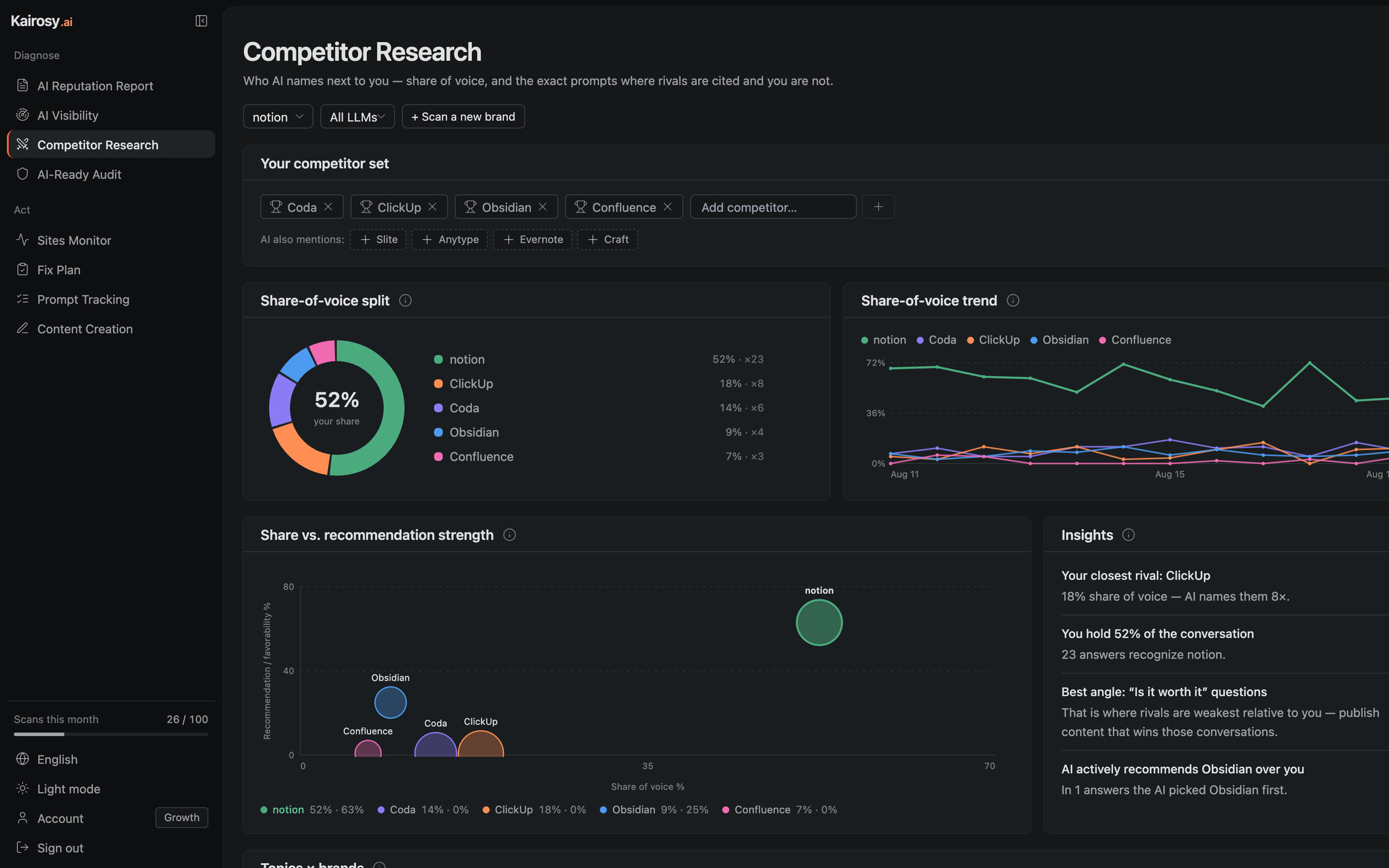Image resolution: width=1389 pixels, height=868 pixels.
Task: Click the Prompt Tracking checklist icon
Action: coord(23,299)
